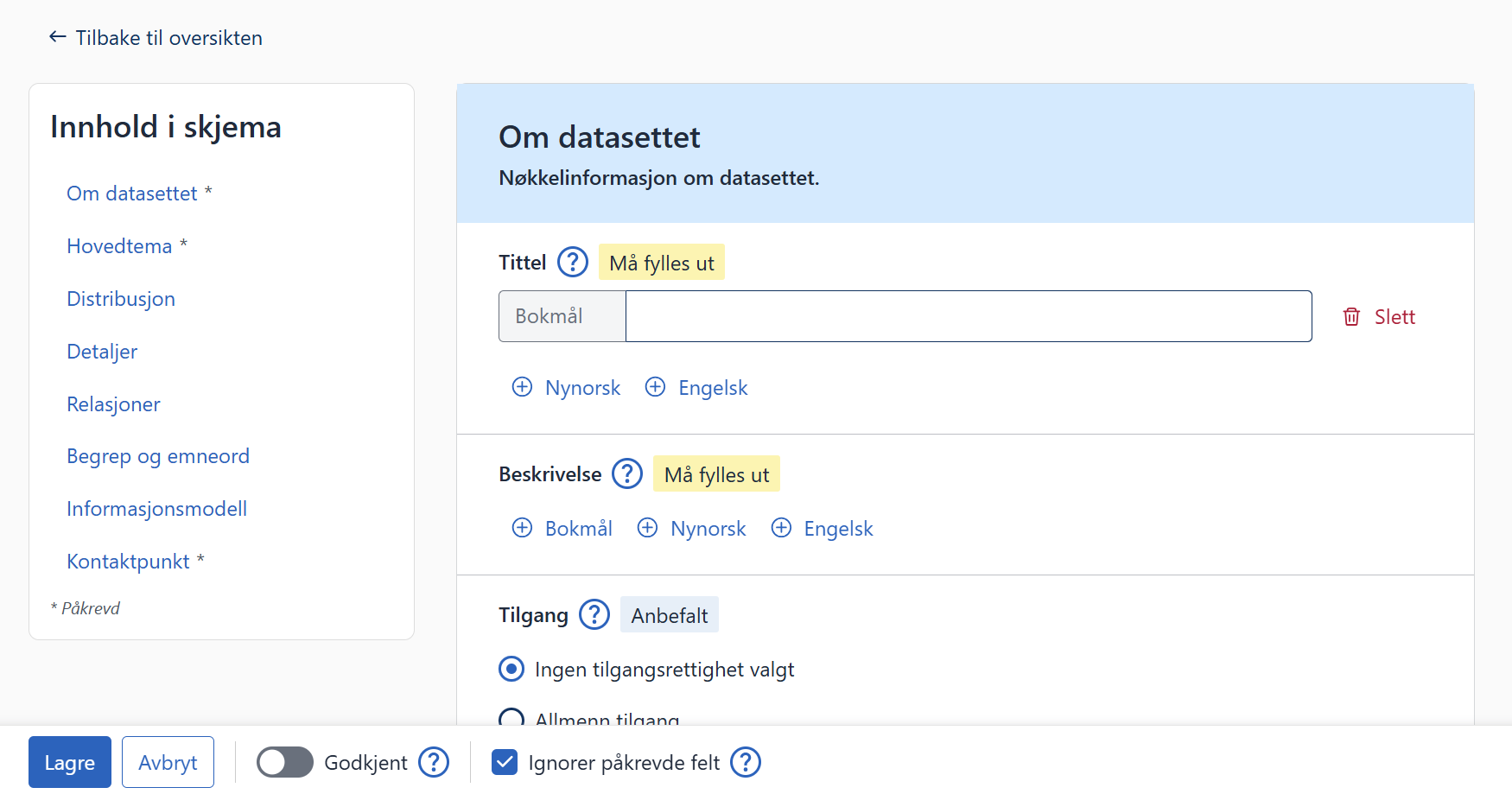
Task: Select Ingen tilgangsrettighet valgt radio button
Action: tap(511, 669)
